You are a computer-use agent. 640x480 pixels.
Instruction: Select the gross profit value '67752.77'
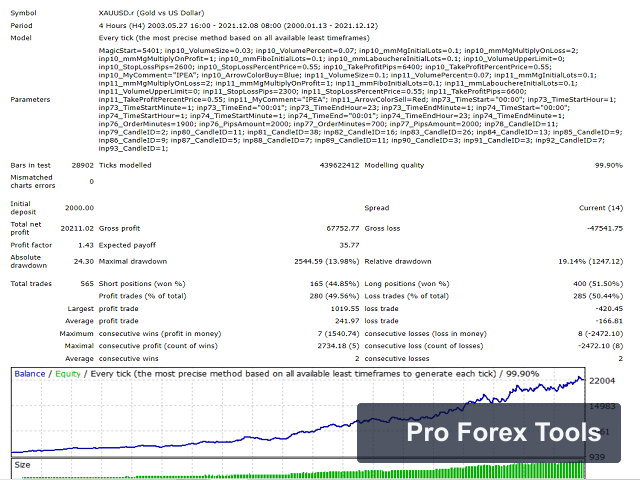343,229
